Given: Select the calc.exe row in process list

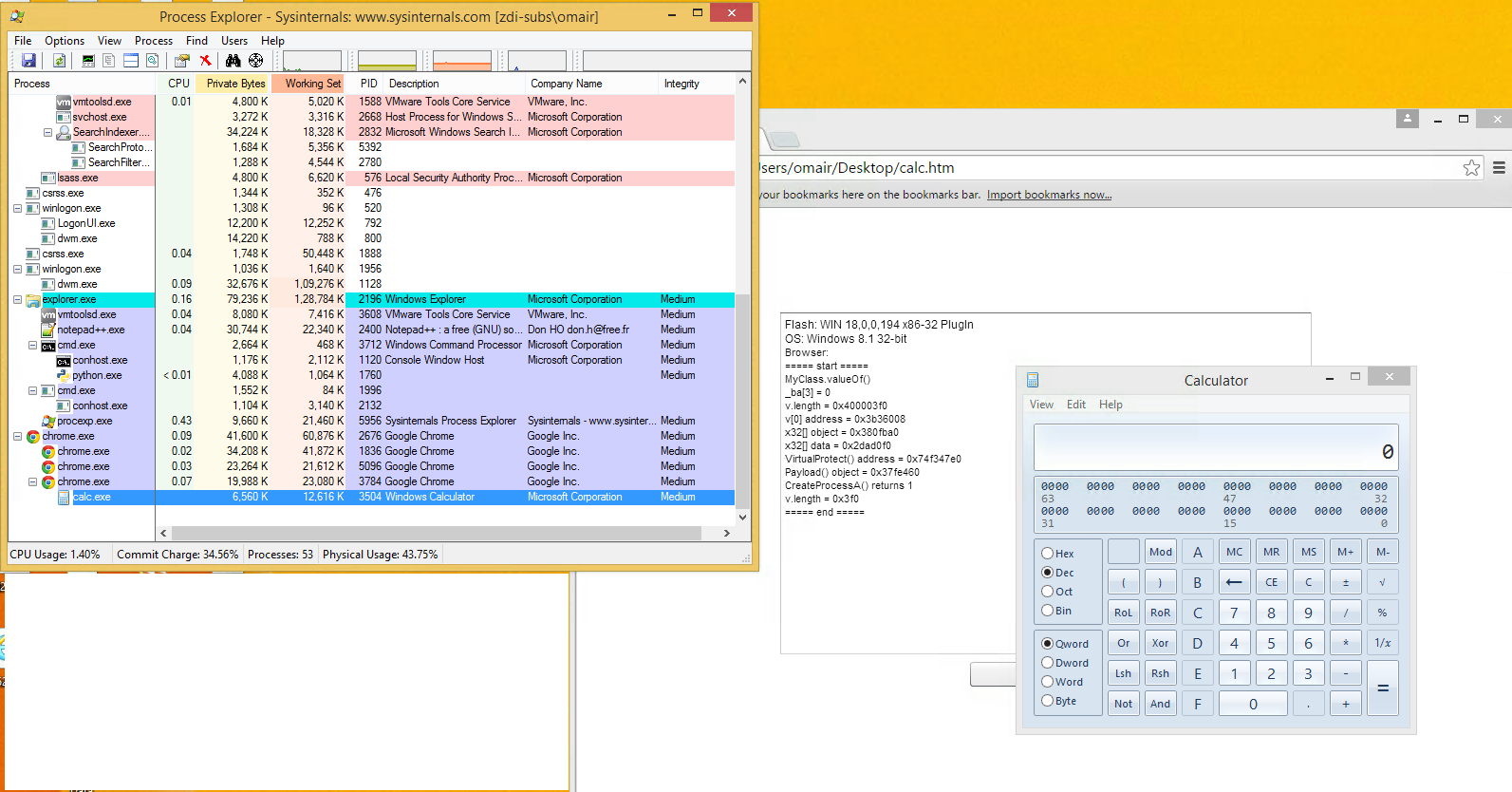Looking at the screenshot, I should (371, 497).
